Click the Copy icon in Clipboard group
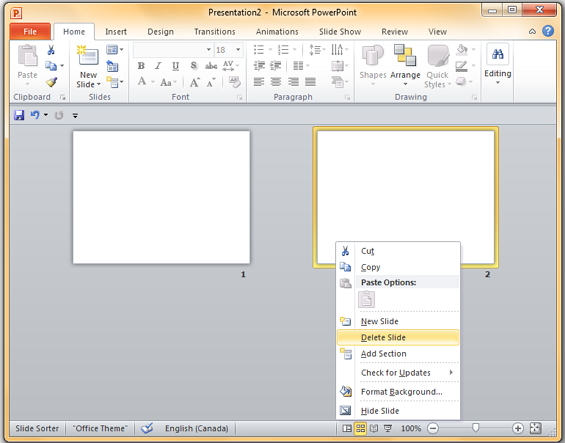 tap(51, 66)
